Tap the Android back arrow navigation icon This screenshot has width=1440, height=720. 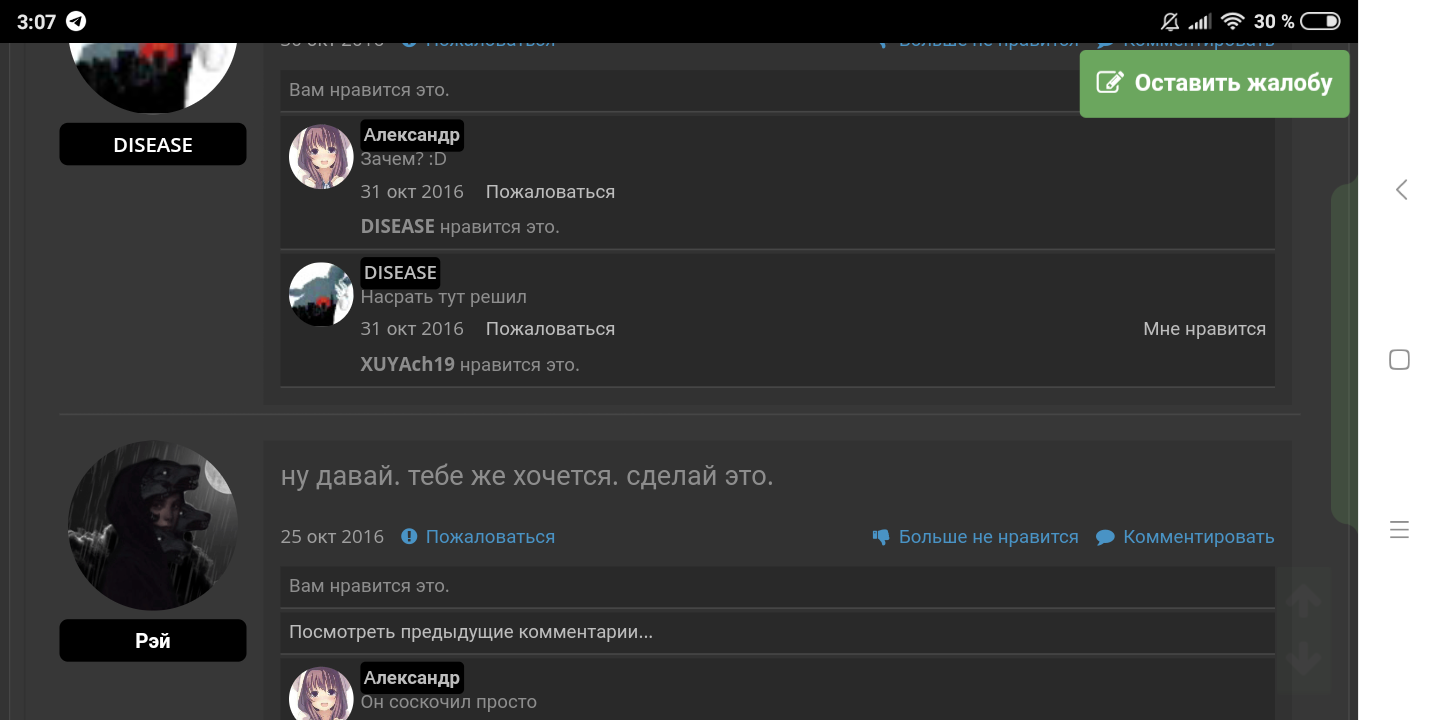(x=1401, y=189)
